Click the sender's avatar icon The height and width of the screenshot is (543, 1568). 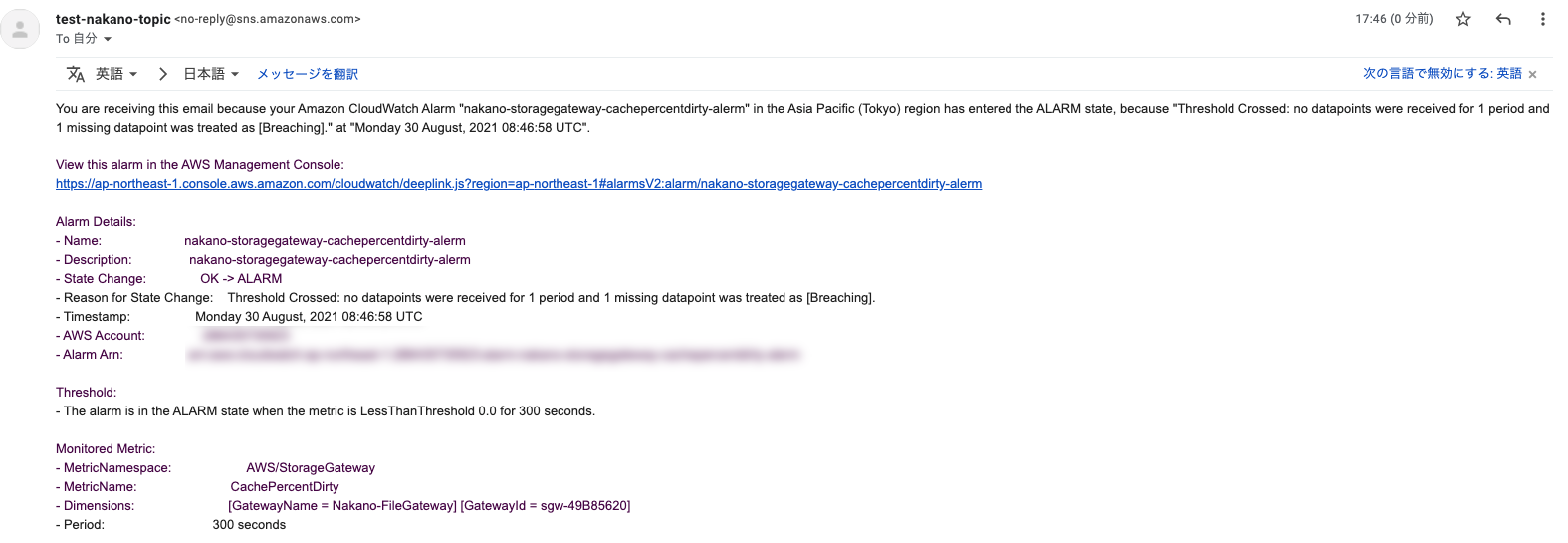(x=20, y=29)
